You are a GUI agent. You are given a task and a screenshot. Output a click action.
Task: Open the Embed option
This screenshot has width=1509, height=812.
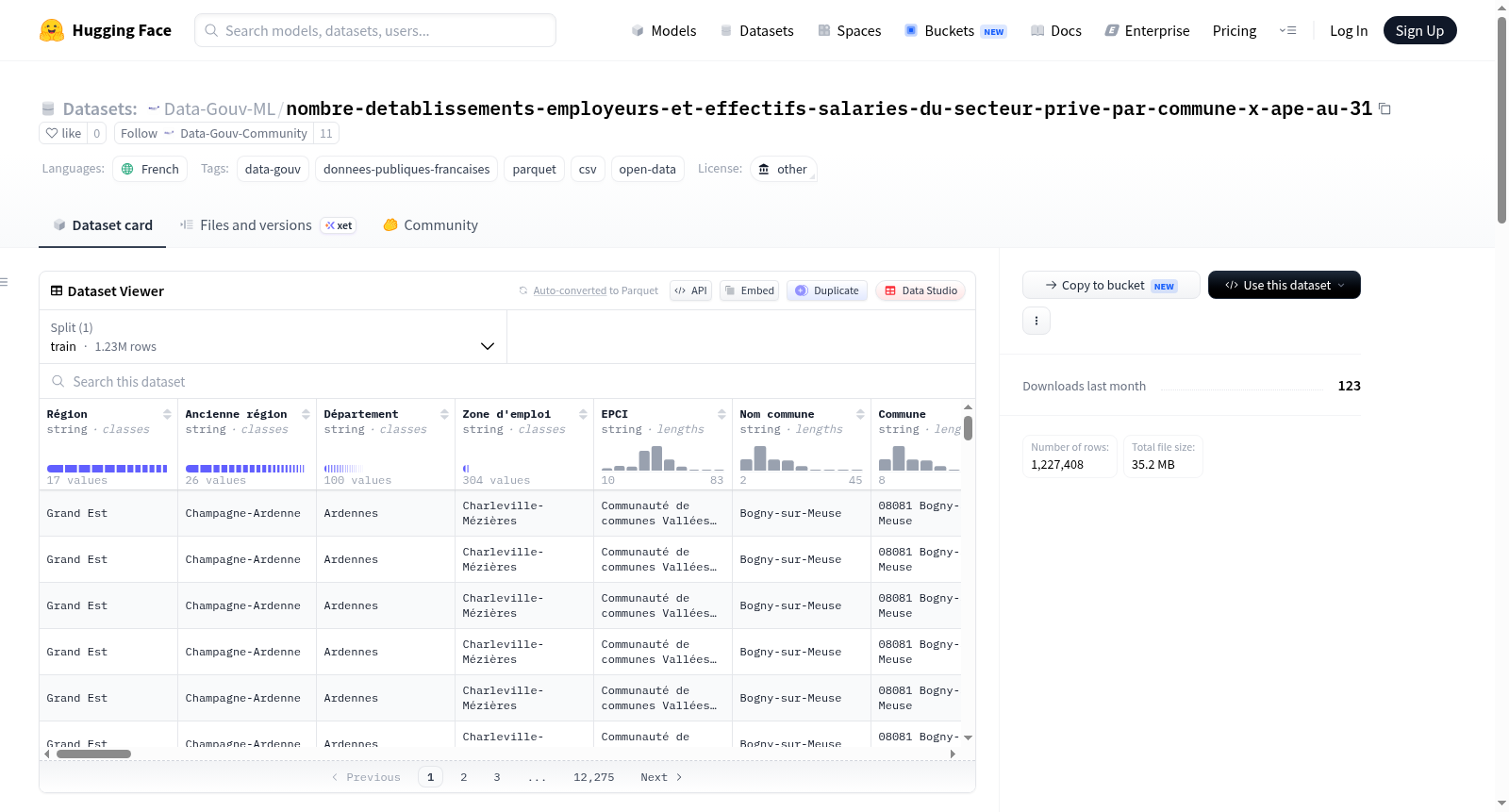[x=749, y=290]
